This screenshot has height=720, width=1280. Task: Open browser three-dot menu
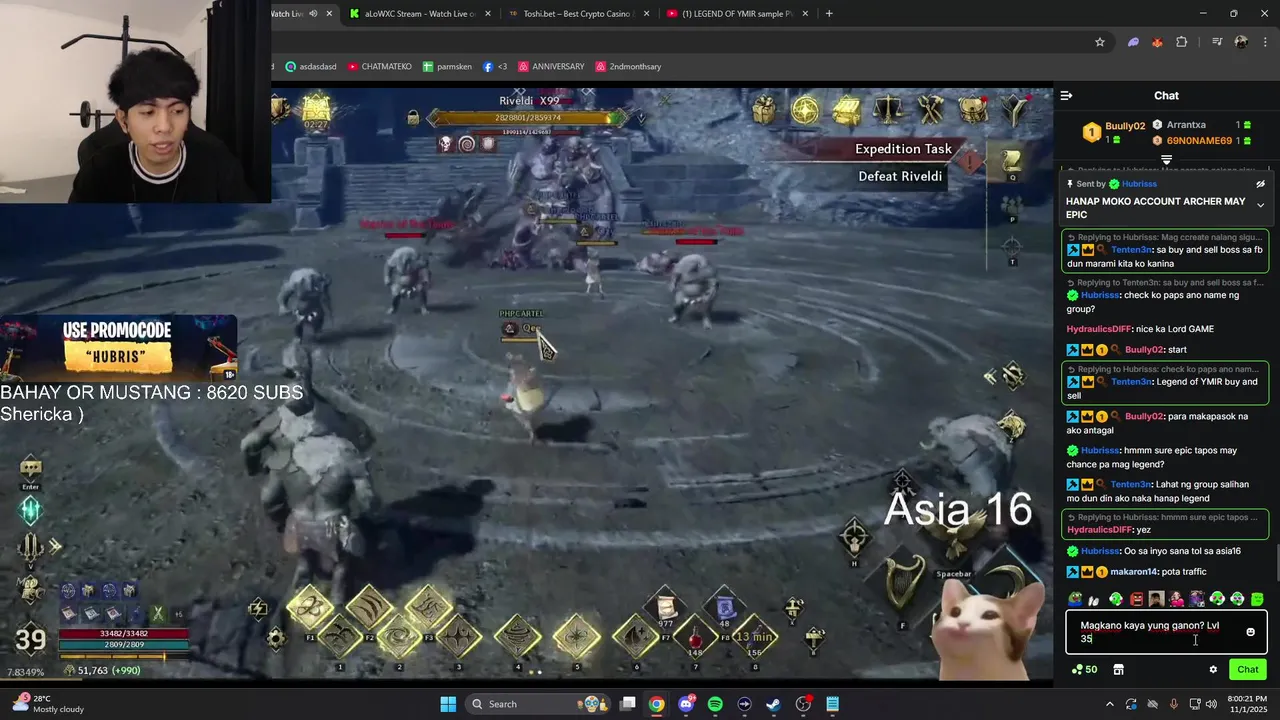1264,42
